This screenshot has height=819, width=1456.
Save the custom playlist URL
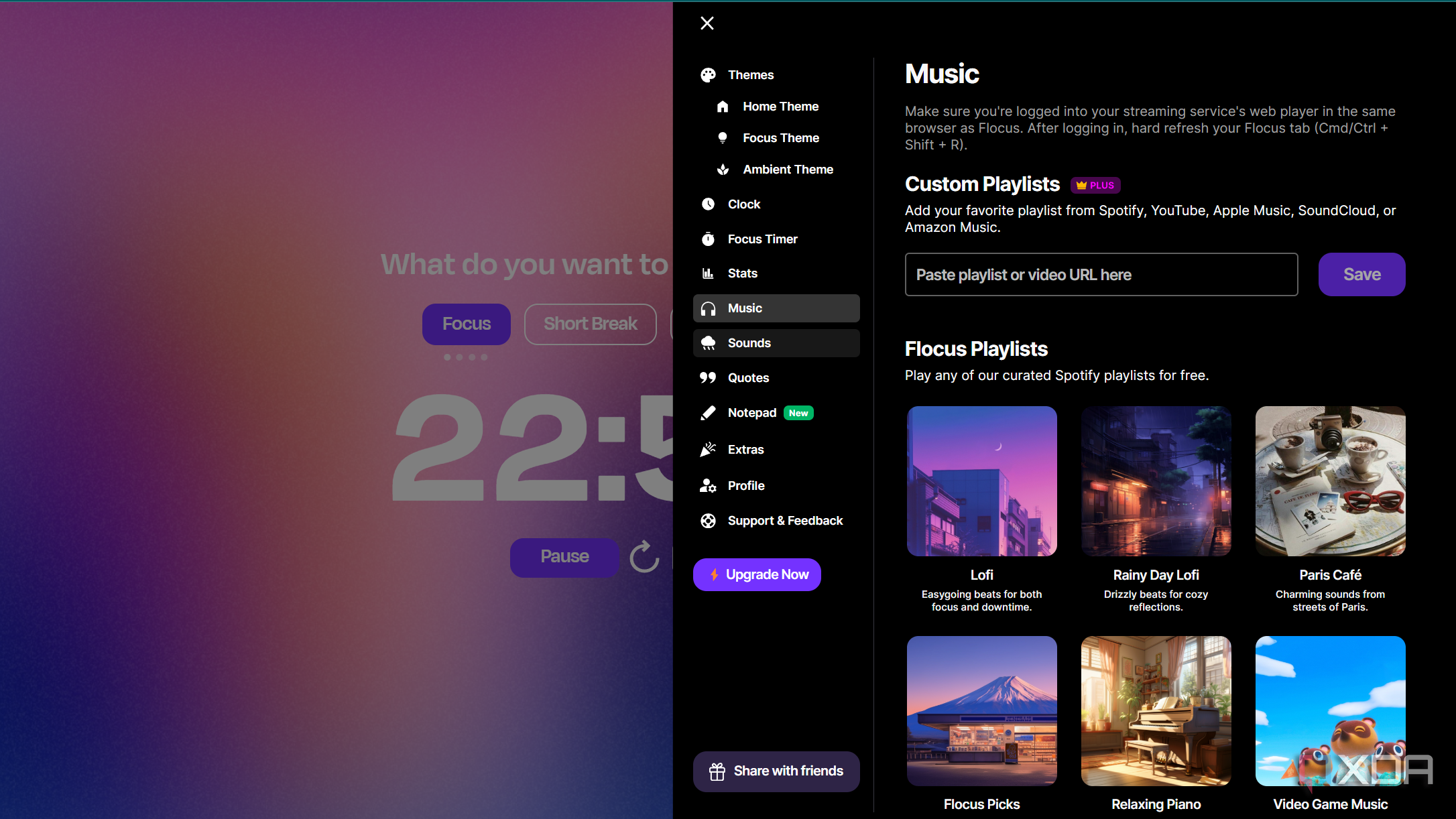pyautogui.click(x=1361, y=274)
